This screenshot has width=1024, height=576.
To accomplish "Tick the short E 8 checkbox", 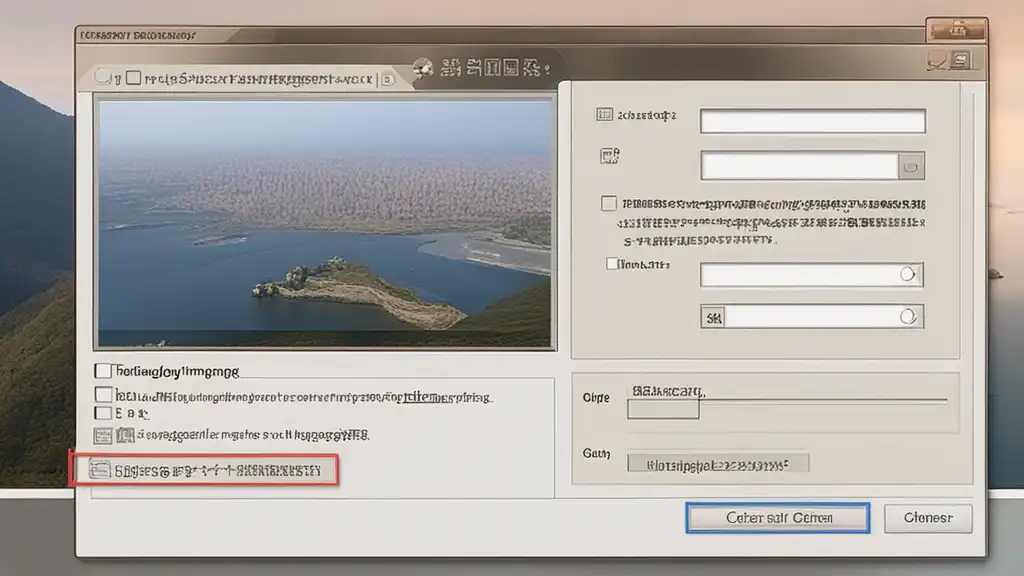I will [x=103, y=413].
